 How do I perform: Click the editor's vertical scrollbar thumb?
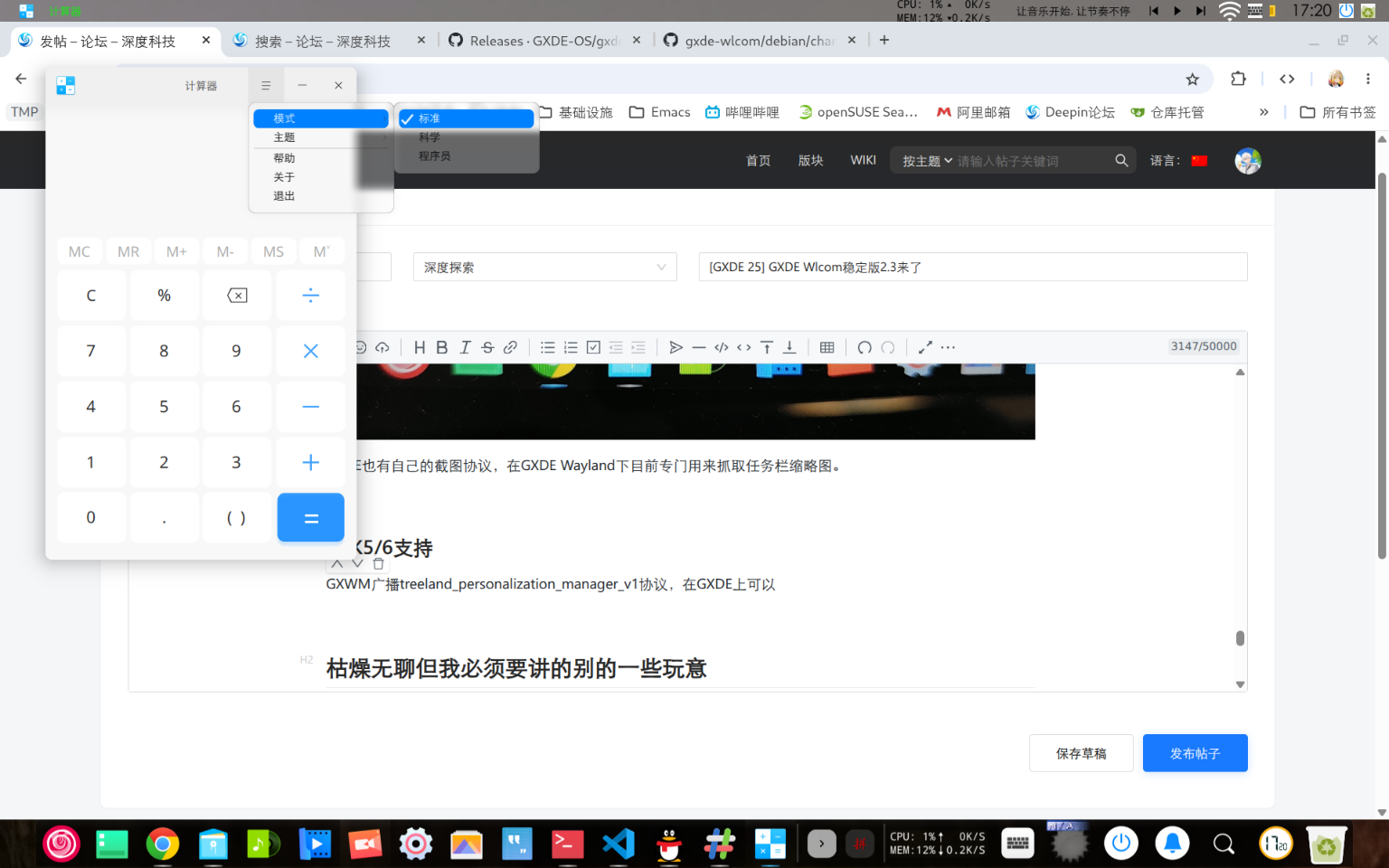(1240, 638)
